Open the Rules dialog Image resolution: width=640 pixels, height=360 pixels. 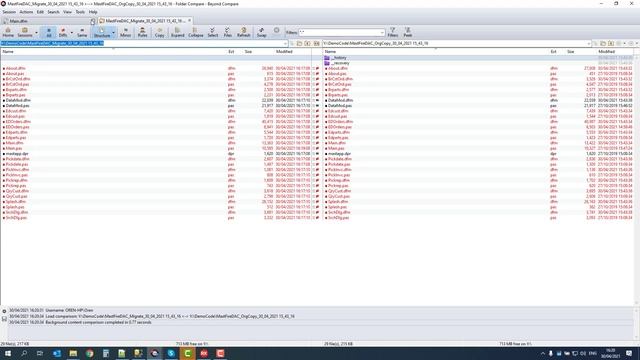[142, 32]
